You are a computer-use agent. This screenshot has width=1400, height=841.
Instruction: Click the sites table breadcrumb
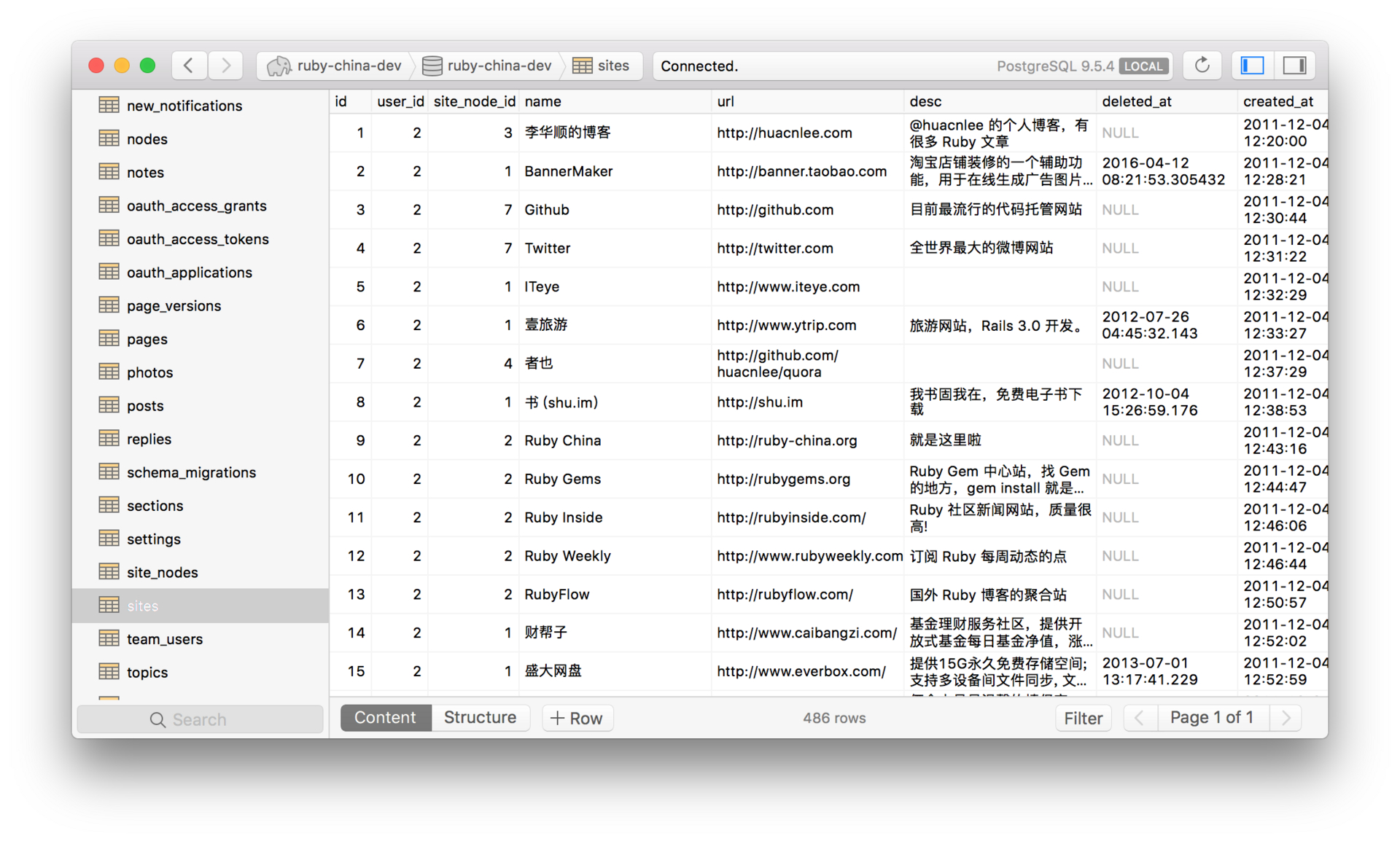[x=602, y=66]
